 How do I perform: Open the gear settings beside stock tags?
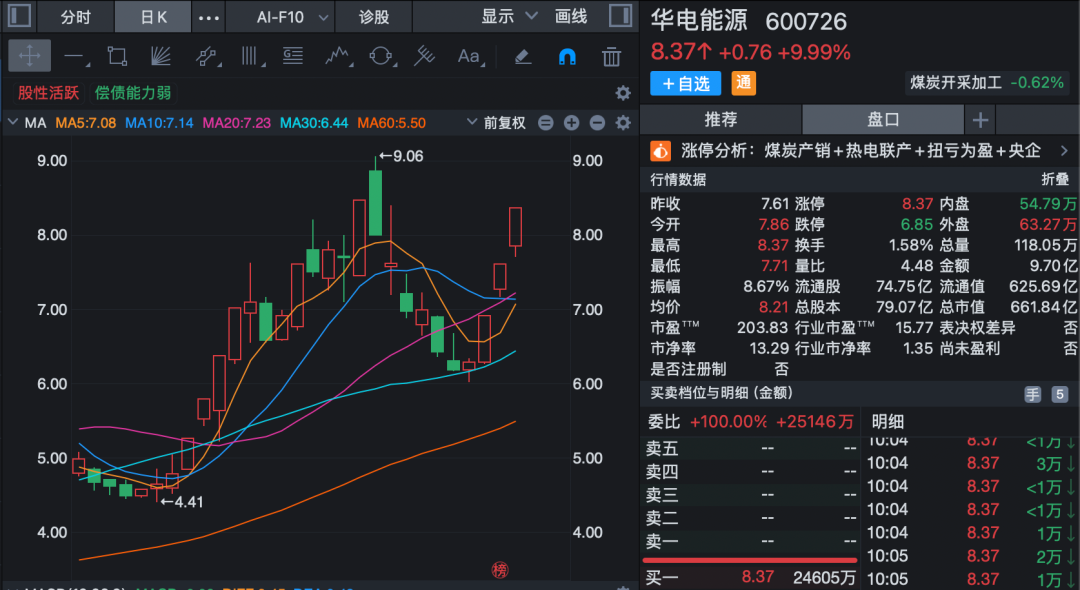(623, 94)
